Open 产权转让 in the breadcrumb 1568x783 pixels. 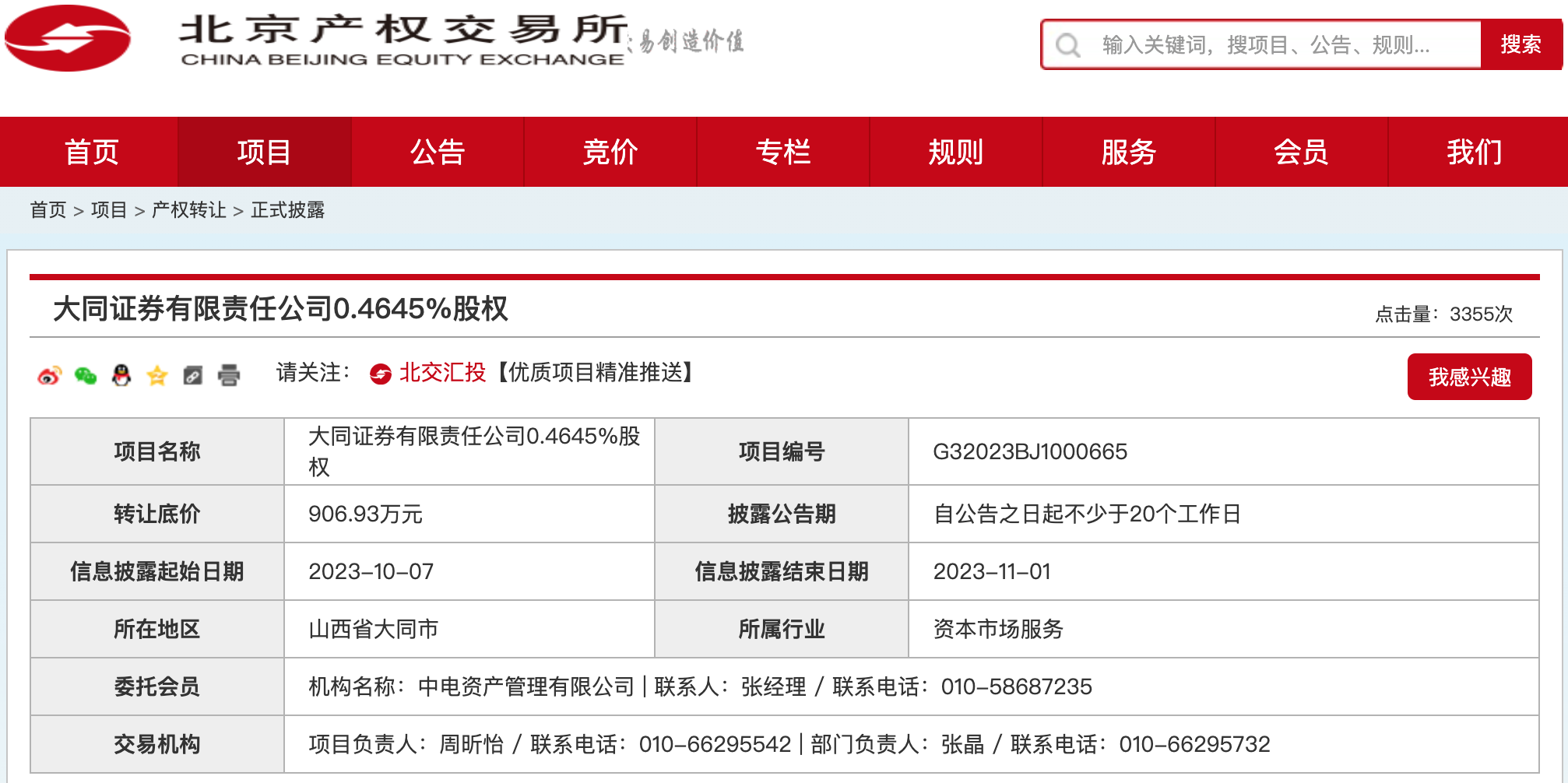tap(189, 210)
